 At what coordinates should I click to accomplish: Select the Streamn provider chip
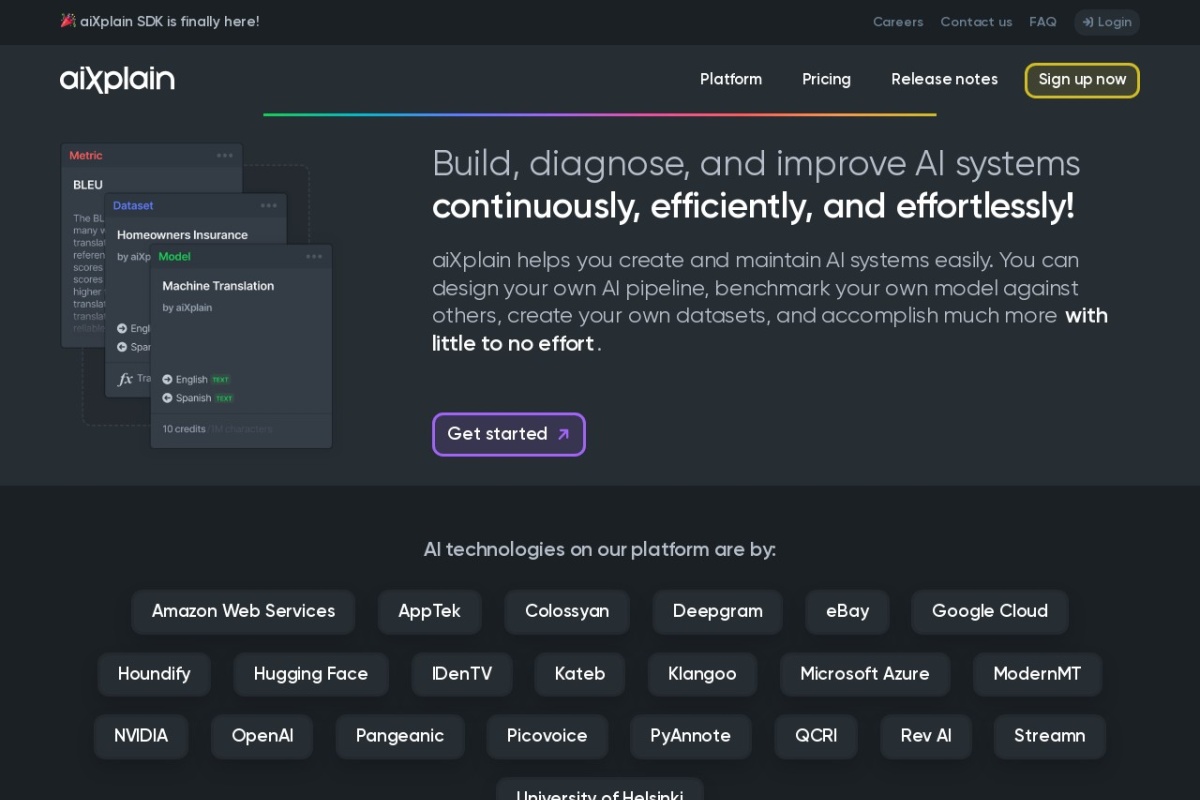pos(1049,736)
